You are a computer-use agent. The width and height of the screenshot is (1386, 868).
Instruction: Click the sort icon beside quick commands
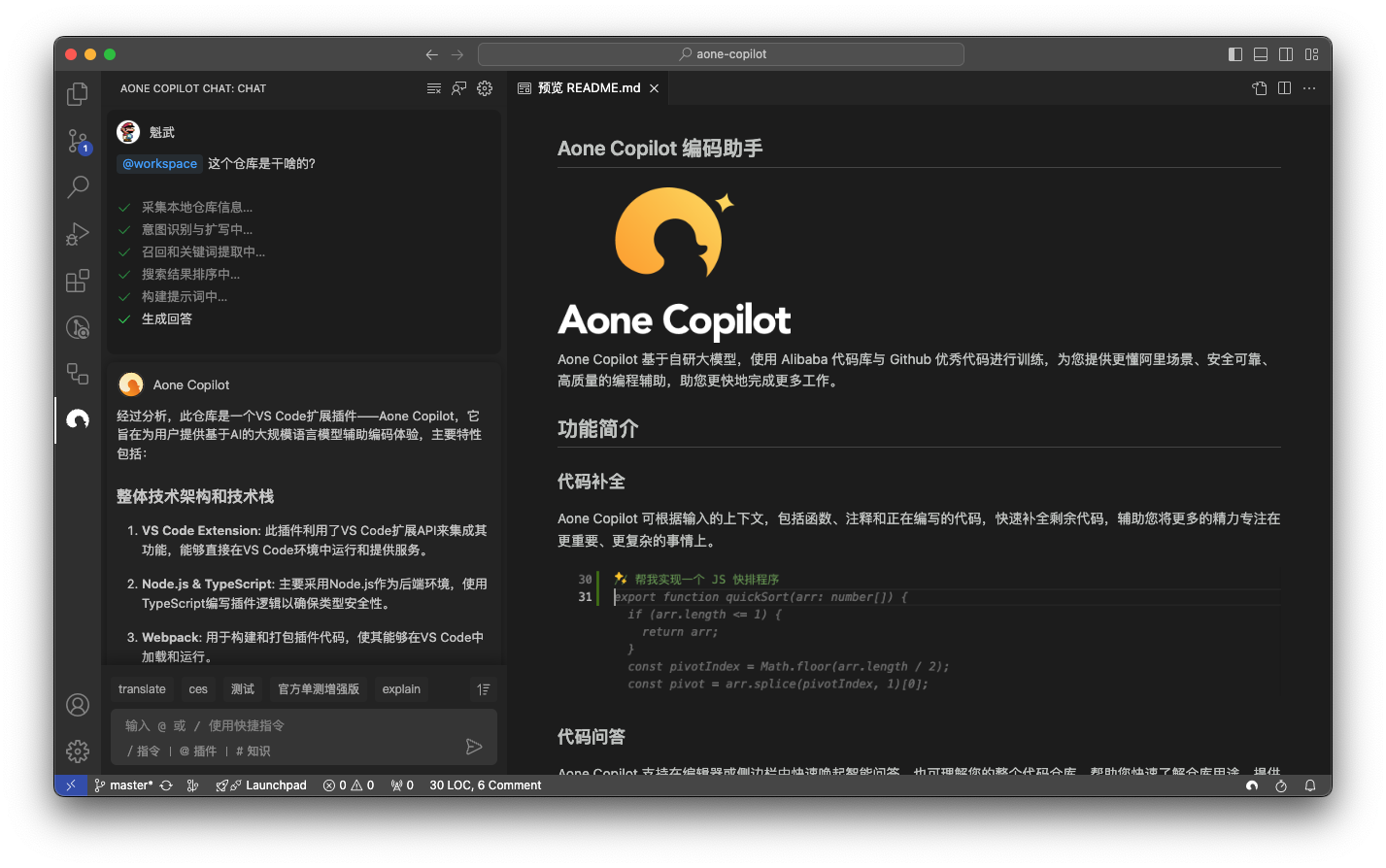tap(484, 689)
